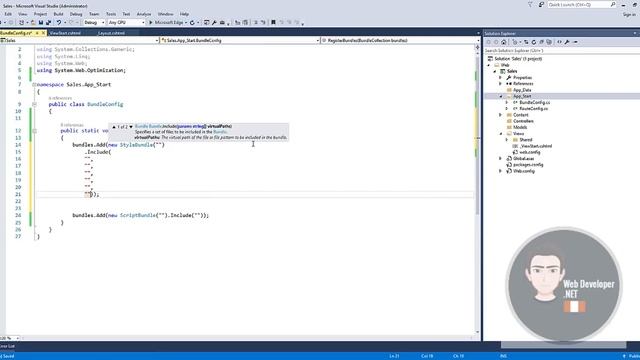
Task: Click the wrench icon in the main toolbar
Action: 214,22
